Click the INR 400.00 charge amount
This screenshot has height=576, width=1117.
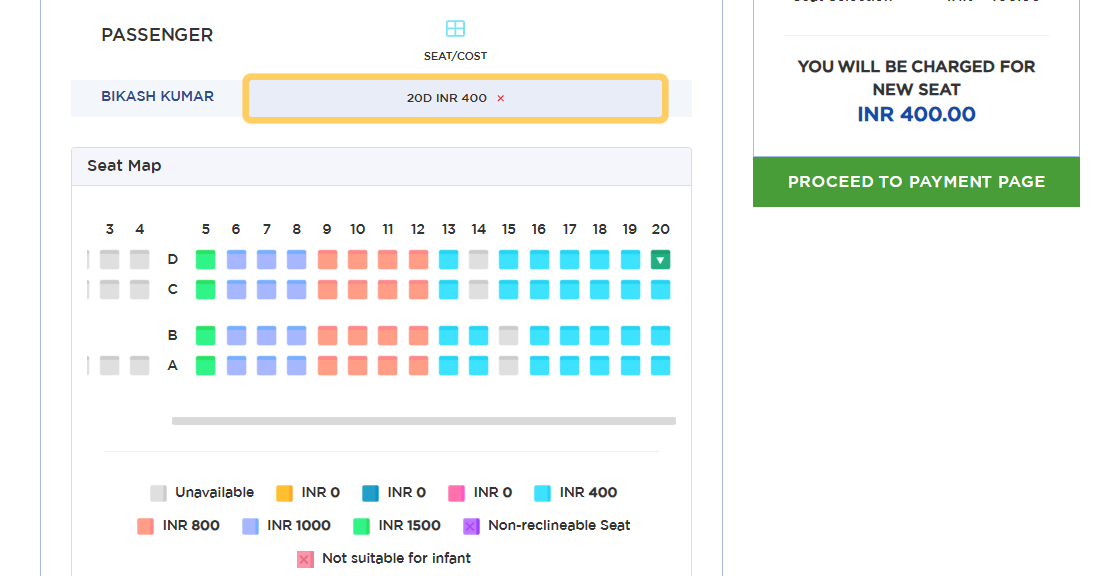(916, 114)
